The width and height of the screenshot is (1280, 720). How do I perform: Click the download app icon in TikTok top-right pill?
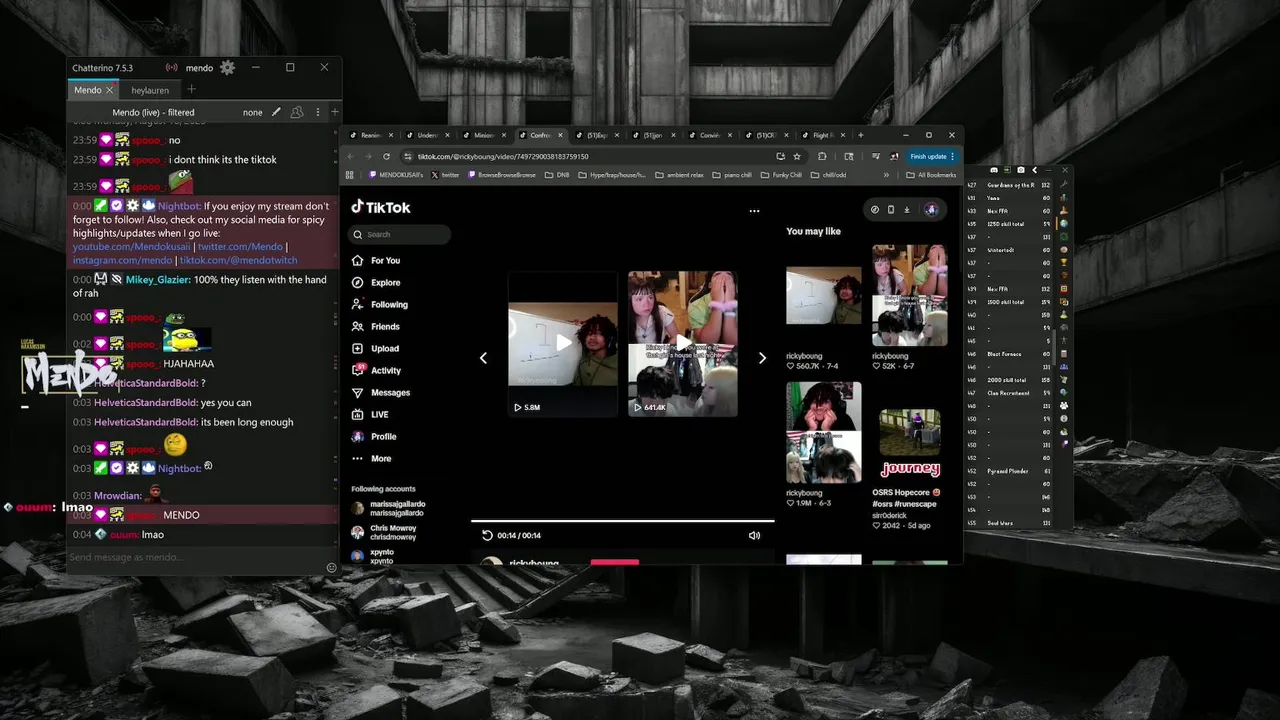coord(907,210)
